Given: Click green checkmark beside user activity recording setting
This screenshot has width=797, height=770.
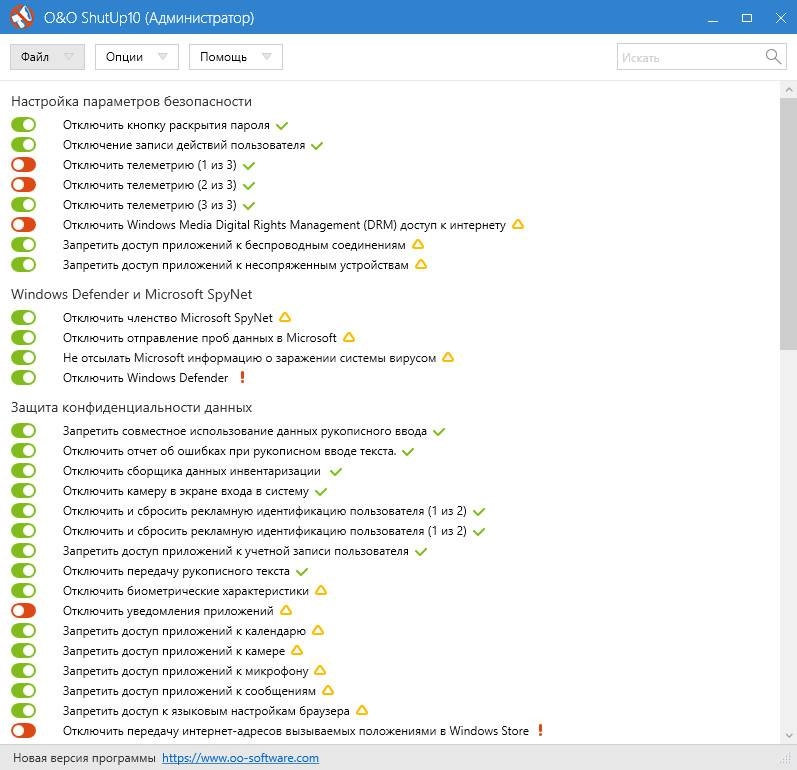Looking at the screenshot, I should coord(317,146).
